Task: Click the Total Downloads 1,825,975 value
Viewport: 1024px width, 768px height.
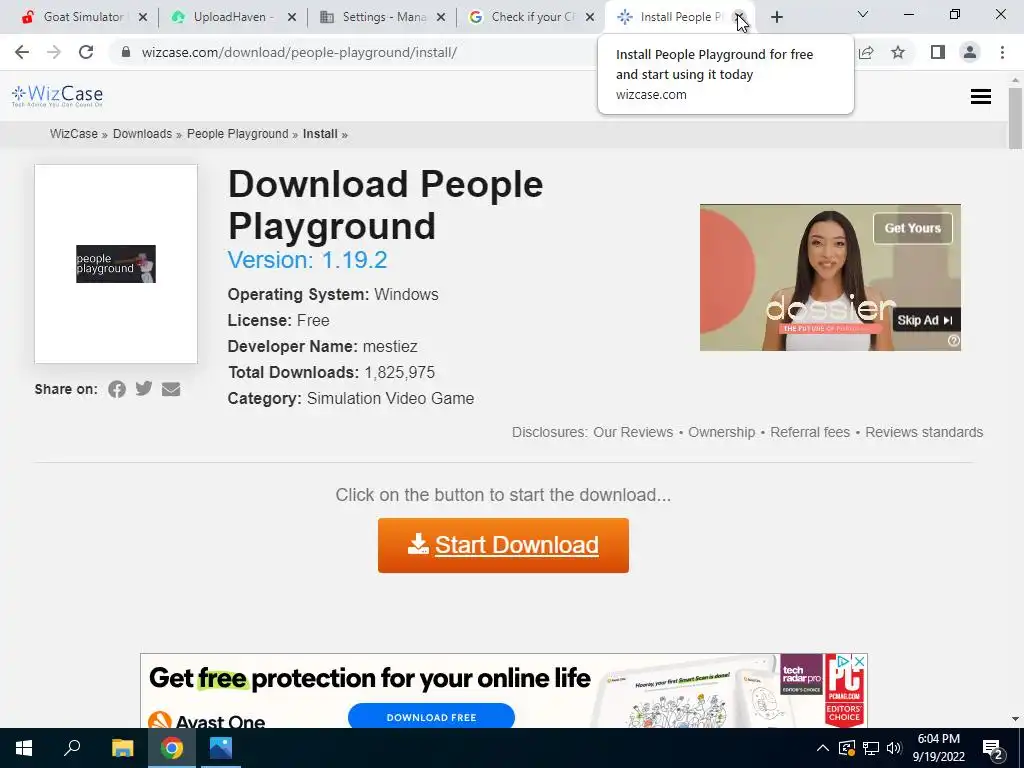Action: [x=400, y=373]
